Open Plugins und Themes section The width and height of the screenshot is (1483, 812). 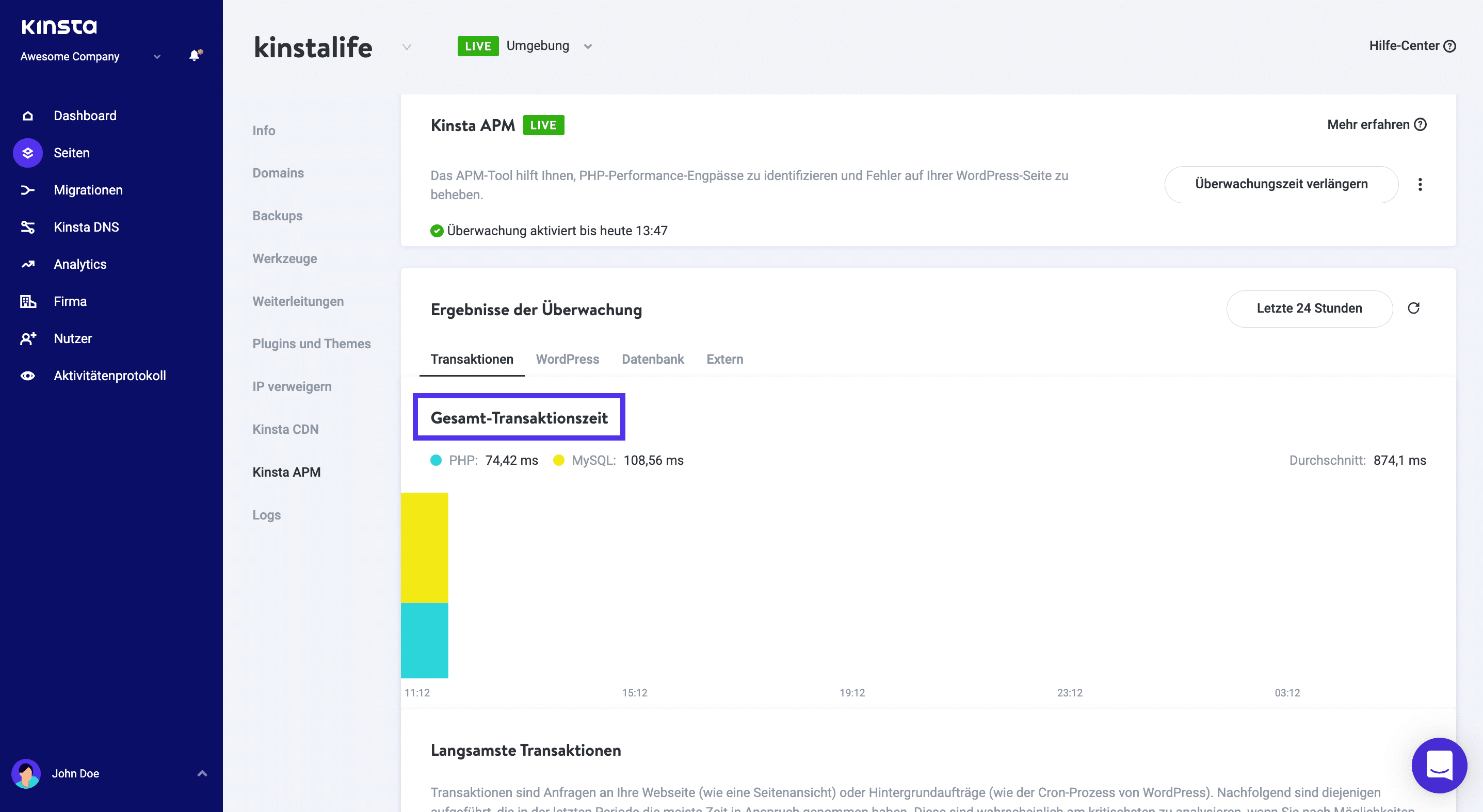[312, 344]
